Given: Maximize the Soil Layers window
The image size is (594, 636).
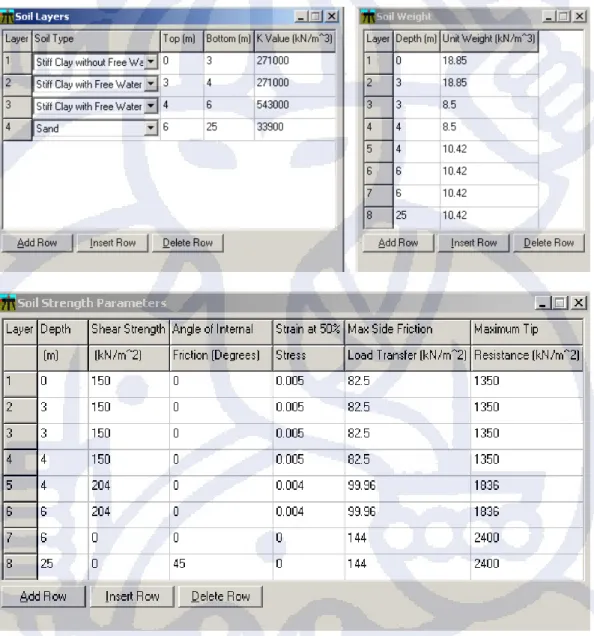Looking at the screenshot, I should pos(316,17).
